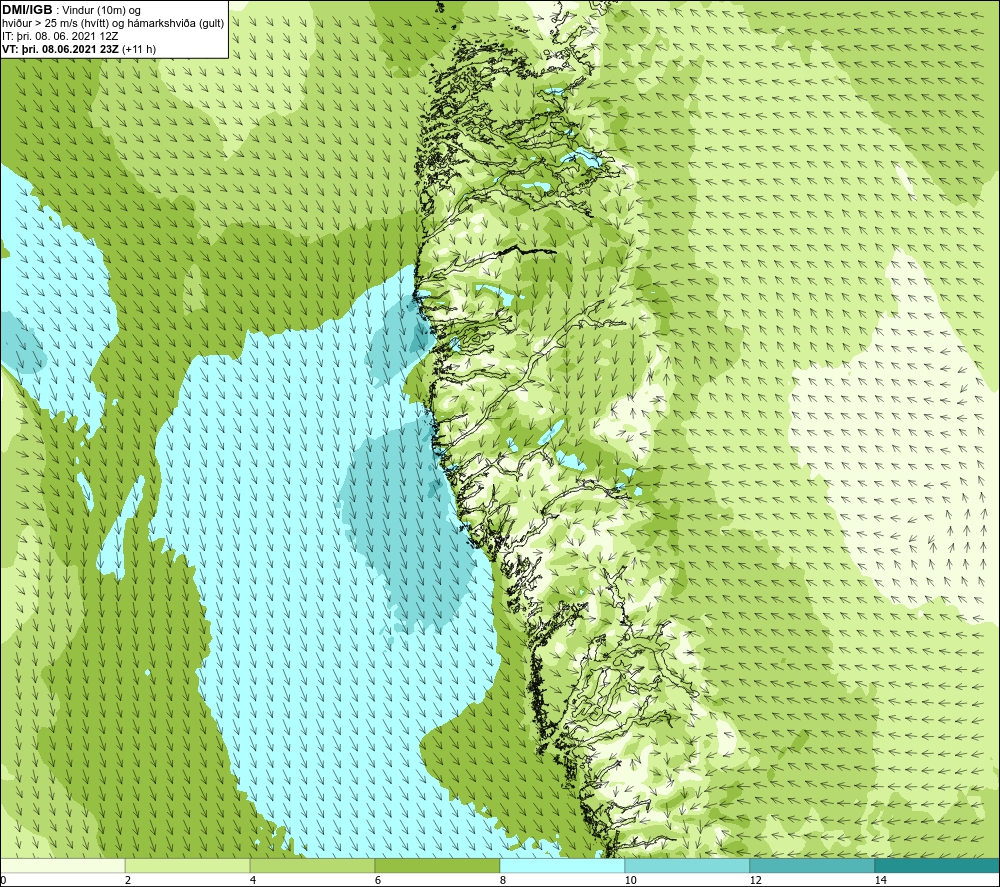The image size is (1000, 887).
Task: Click the '4' scale label
Action: [x=253, y=880]
